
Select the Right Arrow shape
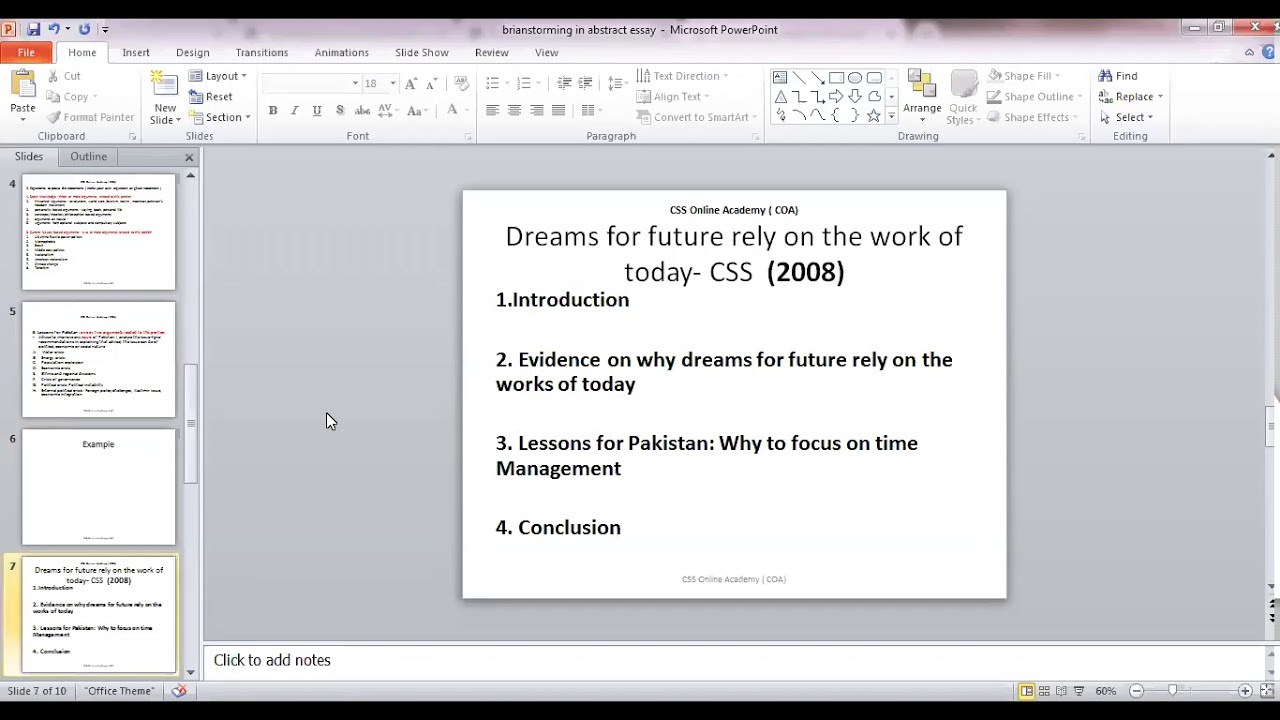click(x=836, y=97)
